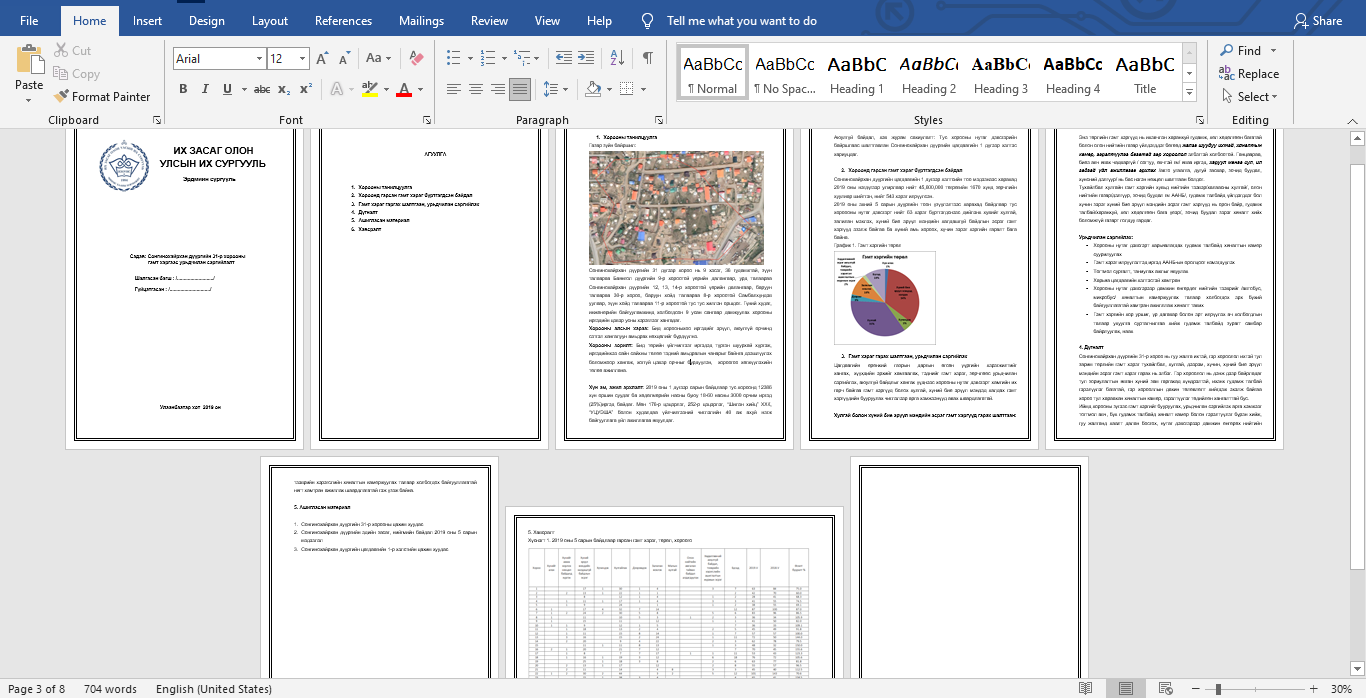Toggle Bold formatting

[183, 89]
